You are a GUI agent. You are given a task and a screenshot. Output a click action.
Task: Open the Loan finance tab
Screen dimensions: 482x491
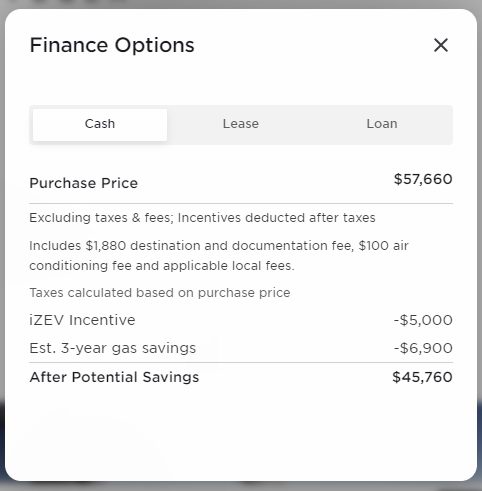(382, 124)
